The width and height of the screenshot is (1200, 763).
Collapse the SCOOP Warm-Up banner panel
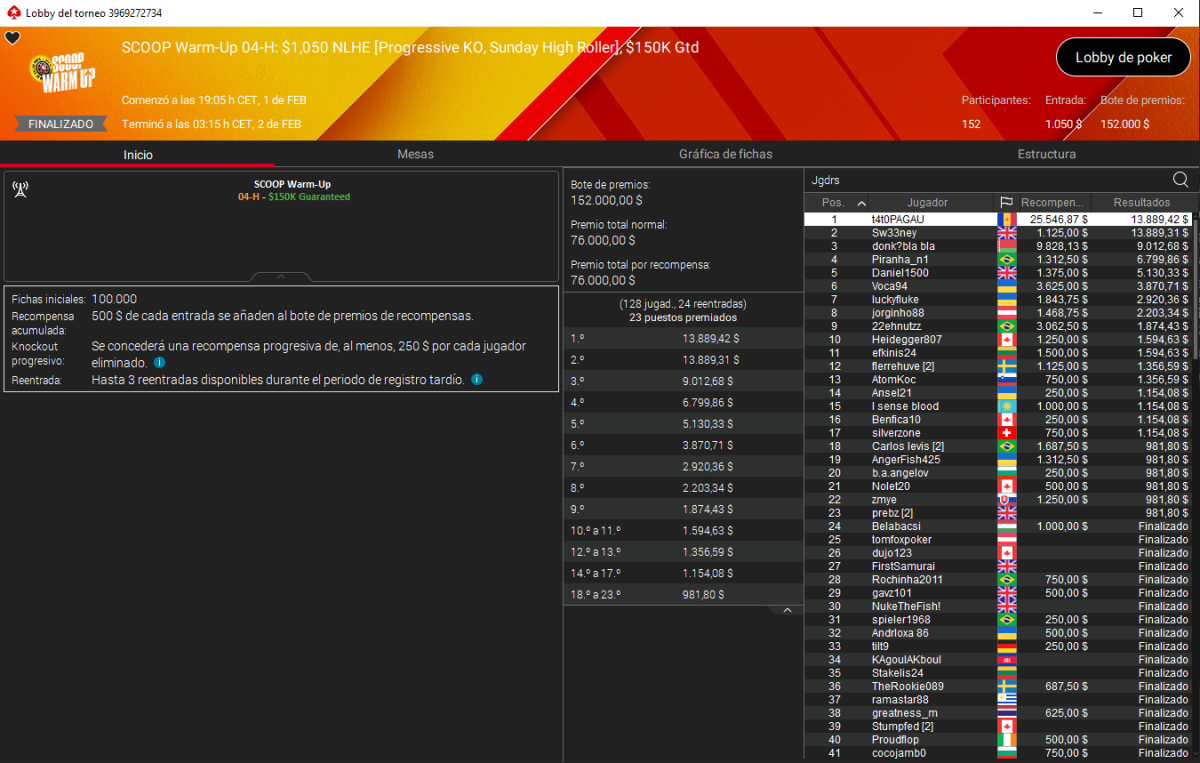[280, 277]
